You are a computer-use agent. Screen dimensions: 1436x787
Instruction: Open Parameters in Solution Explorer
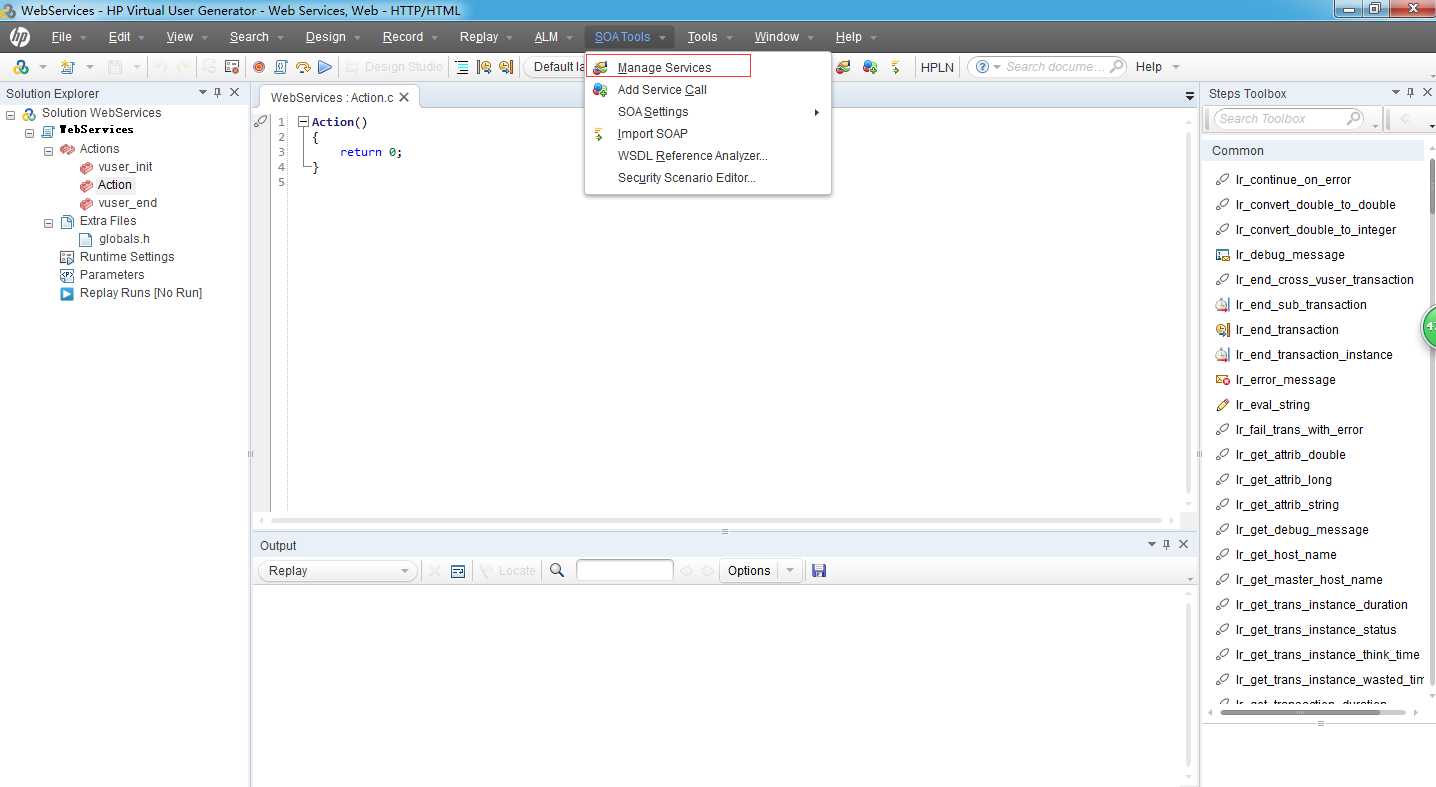click(x=112, y=275)
